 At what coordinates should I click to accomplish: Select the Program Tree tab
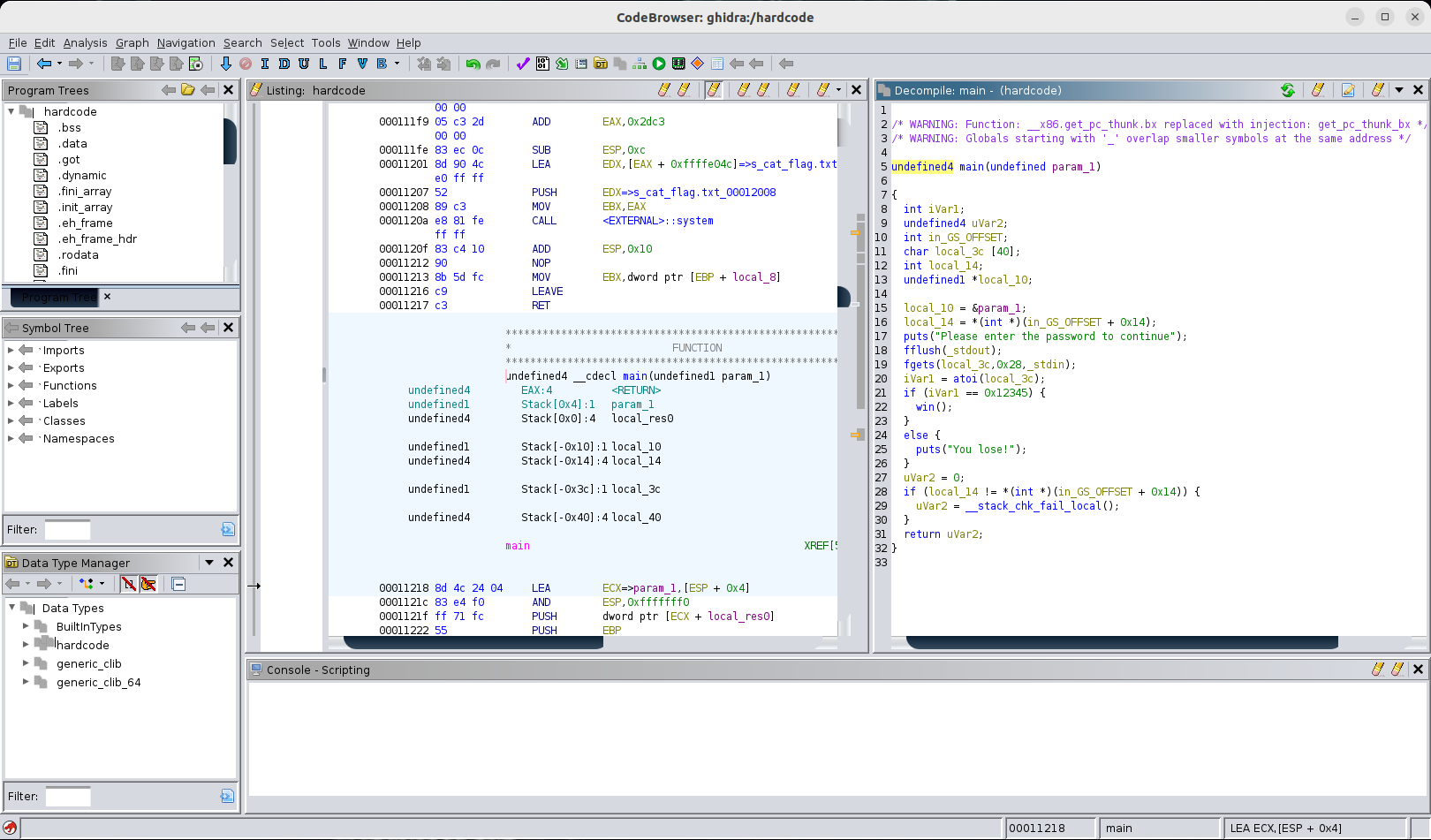[x=55, y=298]
